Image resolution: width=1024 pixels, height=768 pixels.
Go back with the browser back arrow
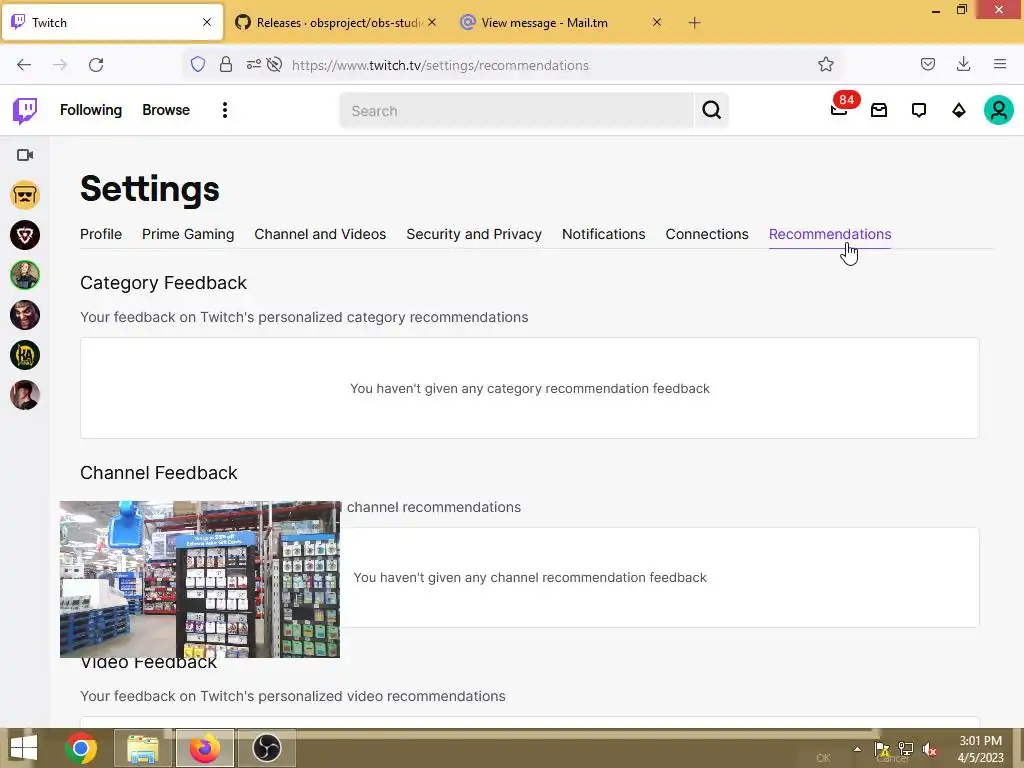pos(24,65)
